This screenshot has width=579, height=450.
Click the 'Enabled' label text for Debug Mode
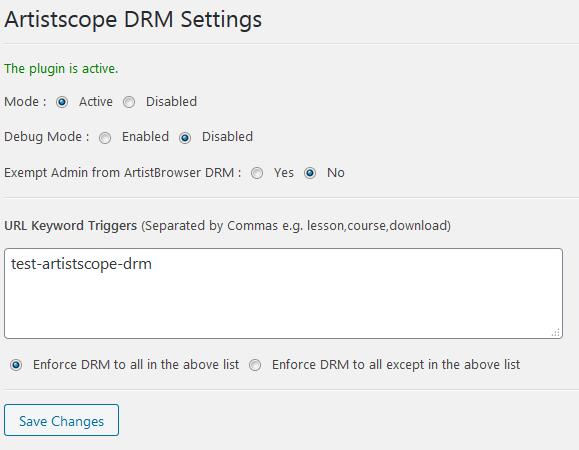145,137
